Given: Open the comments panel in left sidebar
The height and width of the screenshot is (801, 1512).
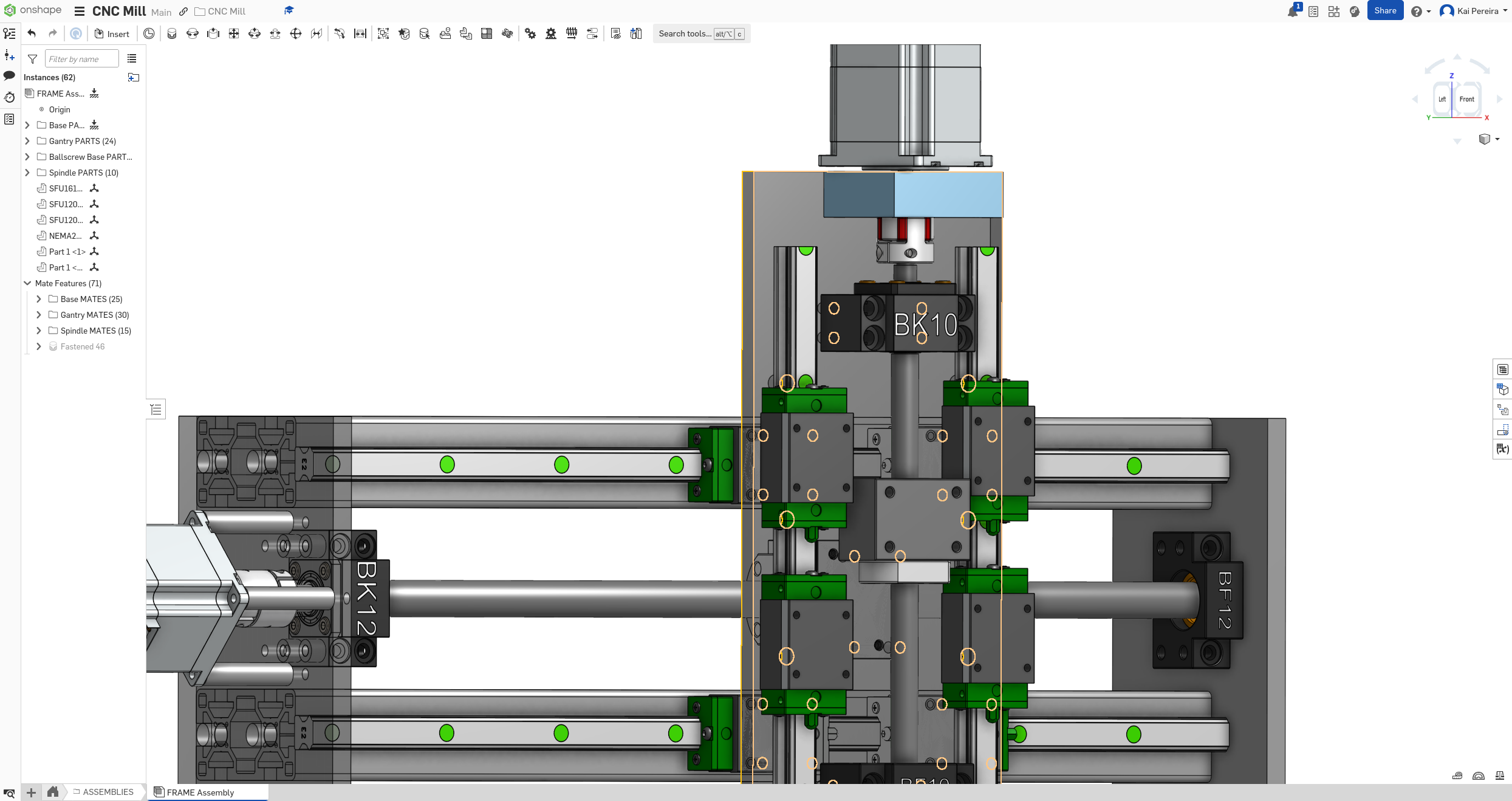Looking at the screenshot, I should 9,76.
